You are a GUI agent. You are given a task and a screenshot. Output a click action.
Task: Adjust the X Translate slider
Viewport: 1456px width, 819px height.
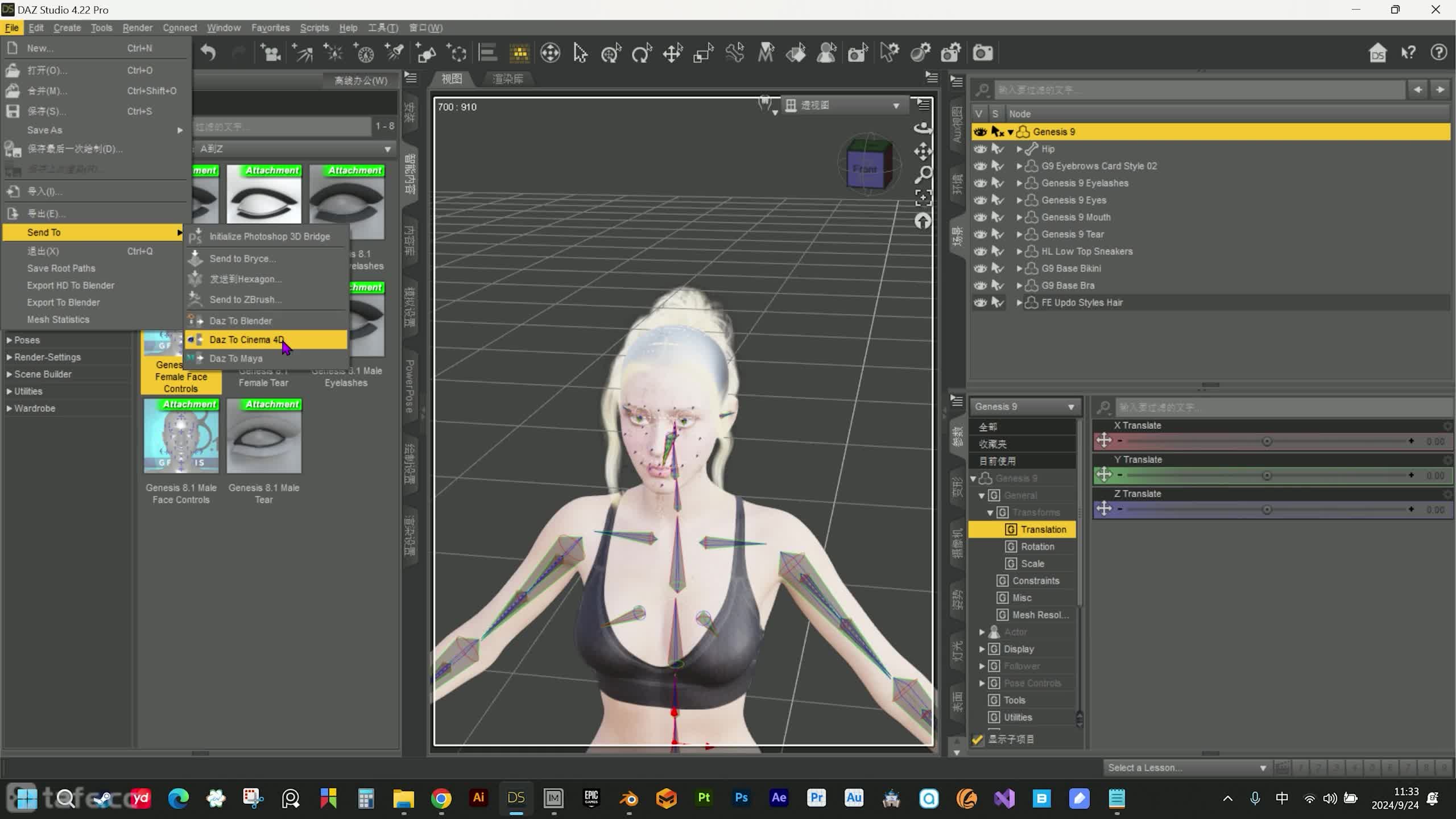(1267, 441)
